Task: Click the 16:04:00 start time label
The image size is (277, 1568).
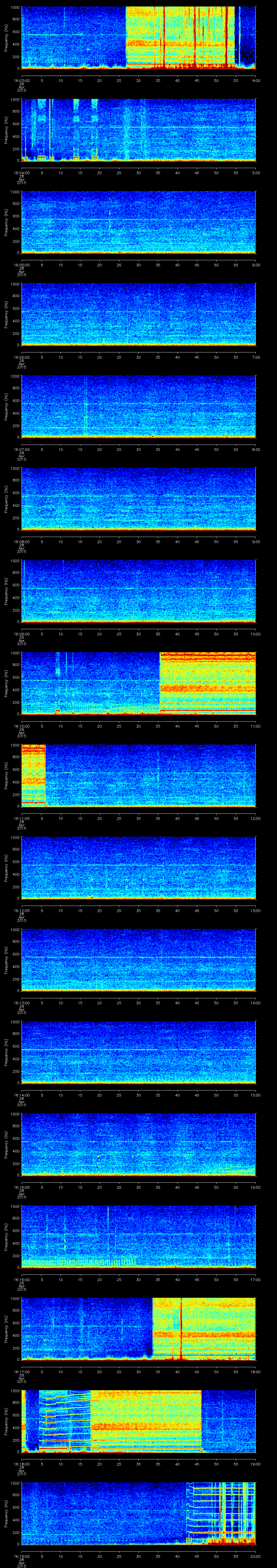Action: coord(21,173)
